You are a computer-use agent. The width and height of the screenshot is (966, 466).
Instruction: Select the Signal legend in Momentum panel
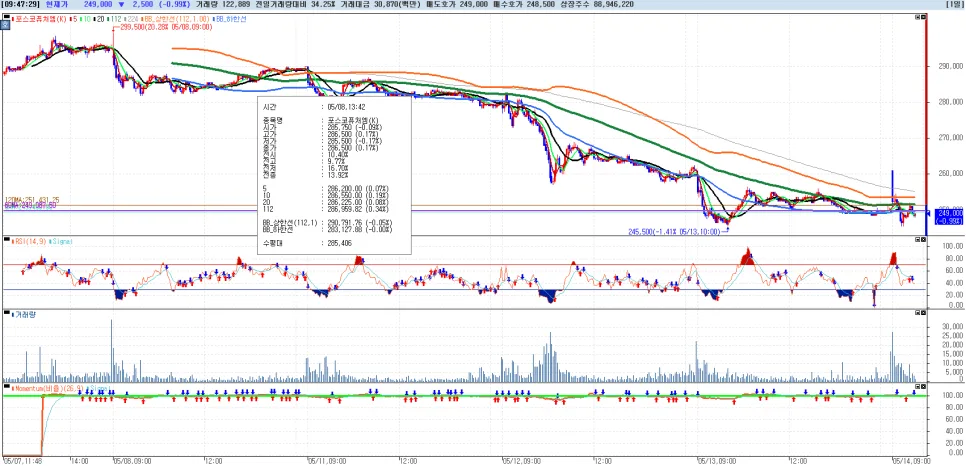[x=97, y=389]
